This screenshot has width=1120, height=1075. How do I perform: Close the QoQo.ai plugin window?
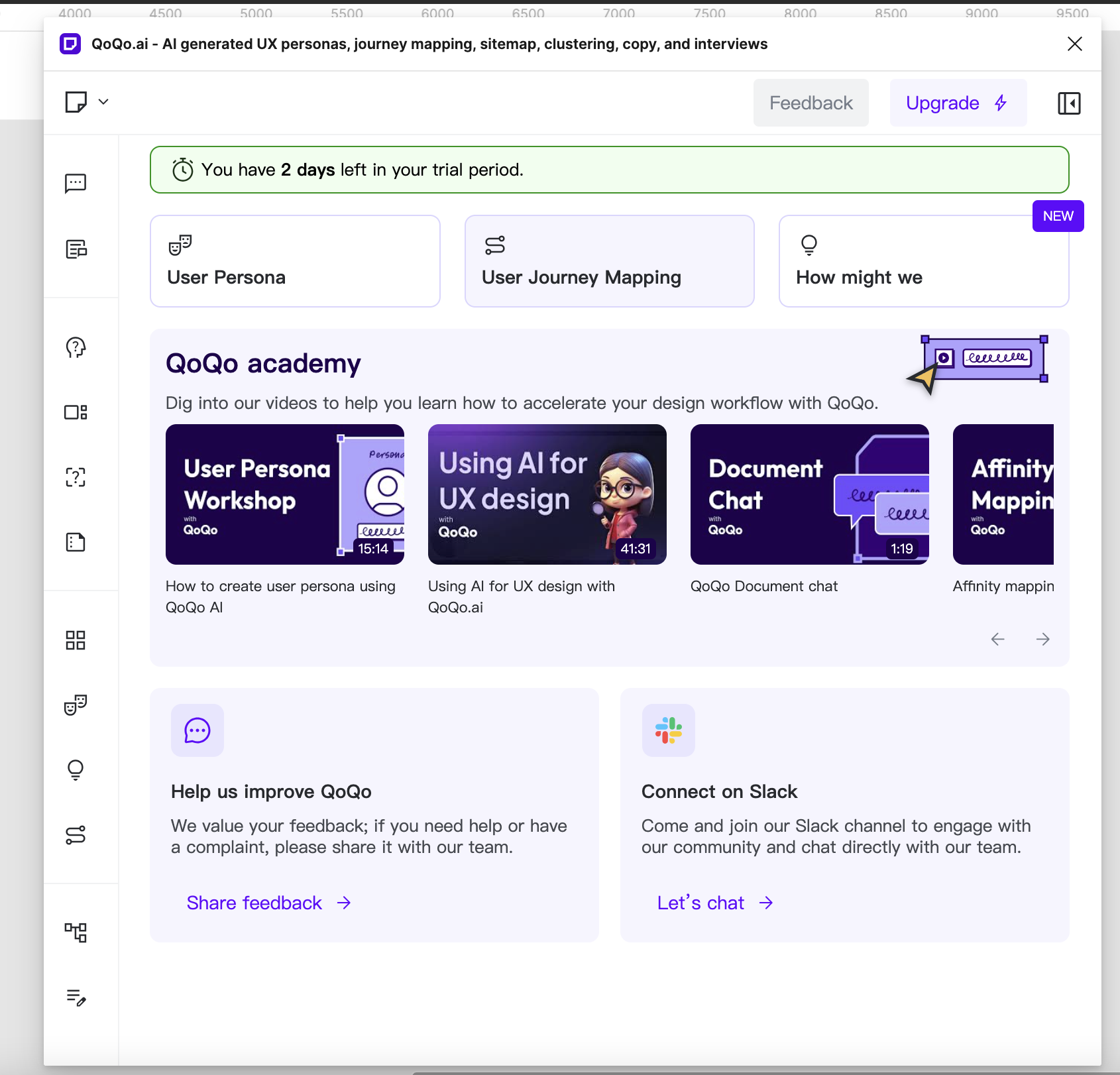click(x=1074, y=44)
